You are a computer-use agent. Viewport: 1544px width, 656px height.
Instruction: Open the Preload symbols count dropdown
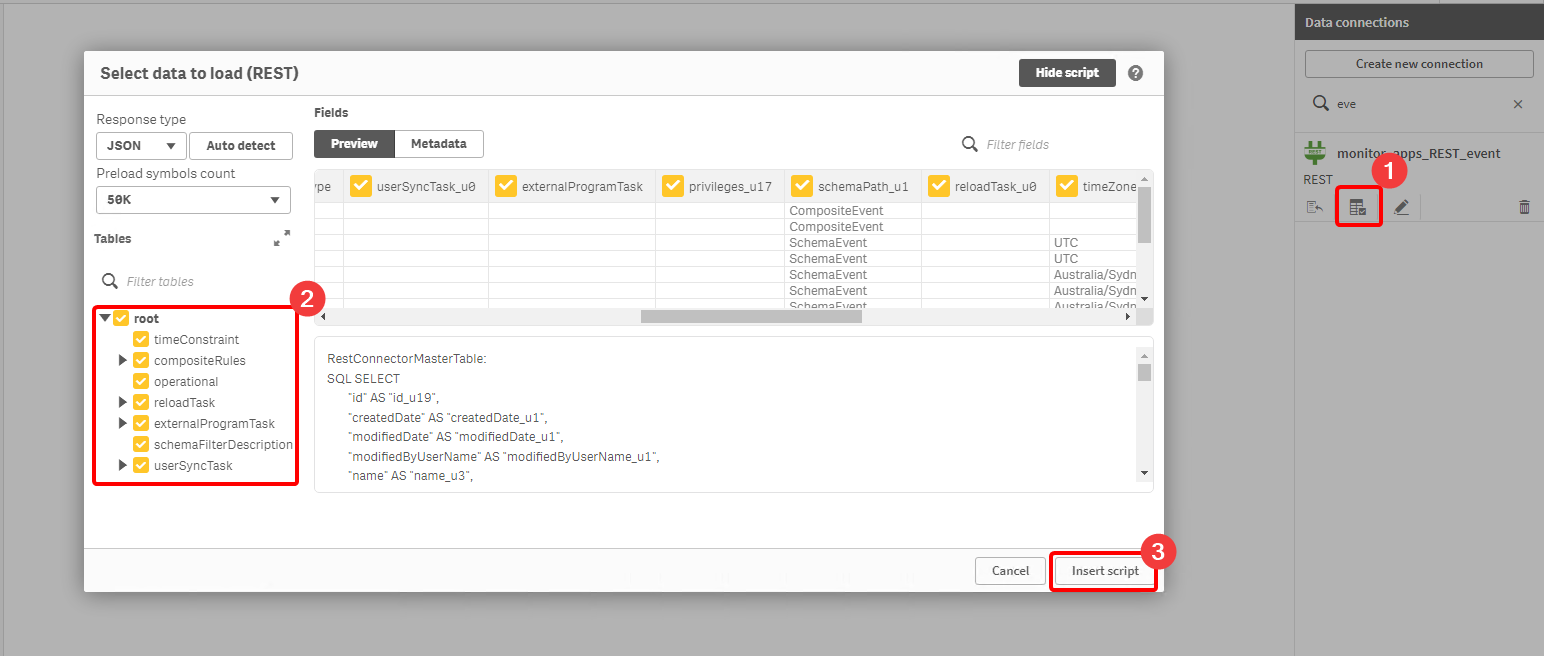click(x=192, y=199)
